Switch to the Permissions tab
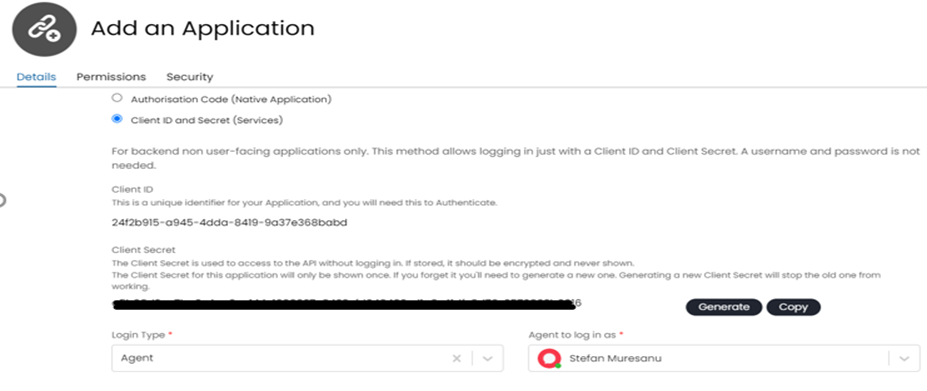Image resolution: width=927 pixels, height=391 pixels. point(111,77)
